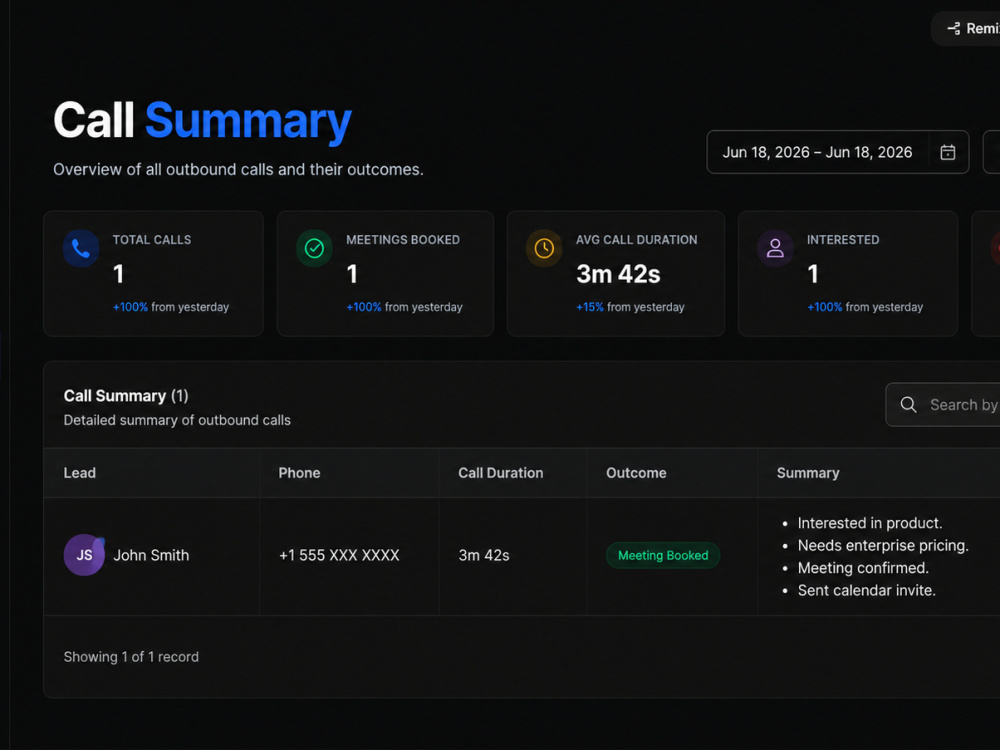The width and height of the screenshot is (1000, 750).
Task: Click the yellow clock icon on Avg Call Duration
Action: pyautogui.click(x=544, y=248)
